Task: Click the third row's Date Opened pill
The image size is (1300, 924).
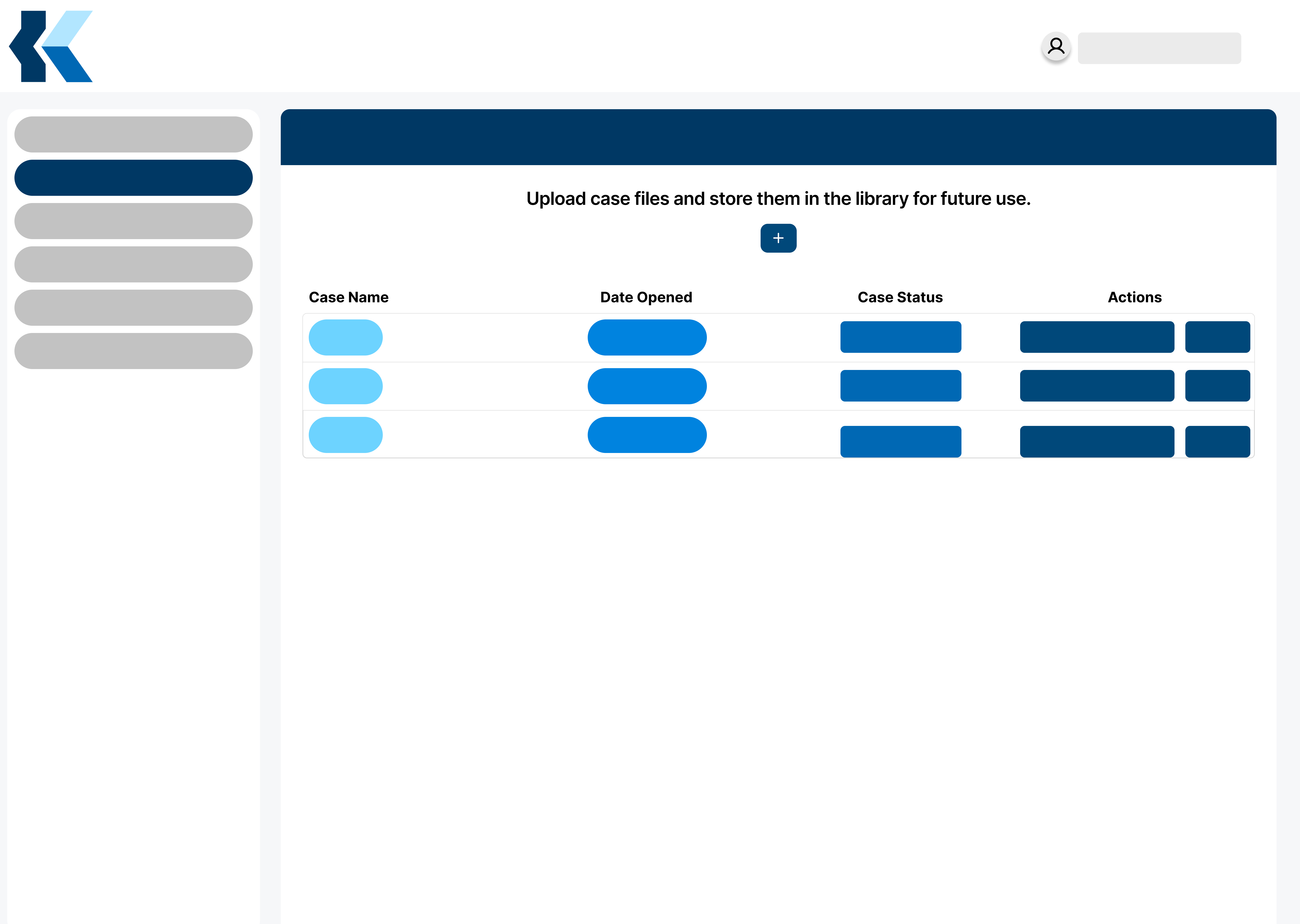Action: coord(647,435)
